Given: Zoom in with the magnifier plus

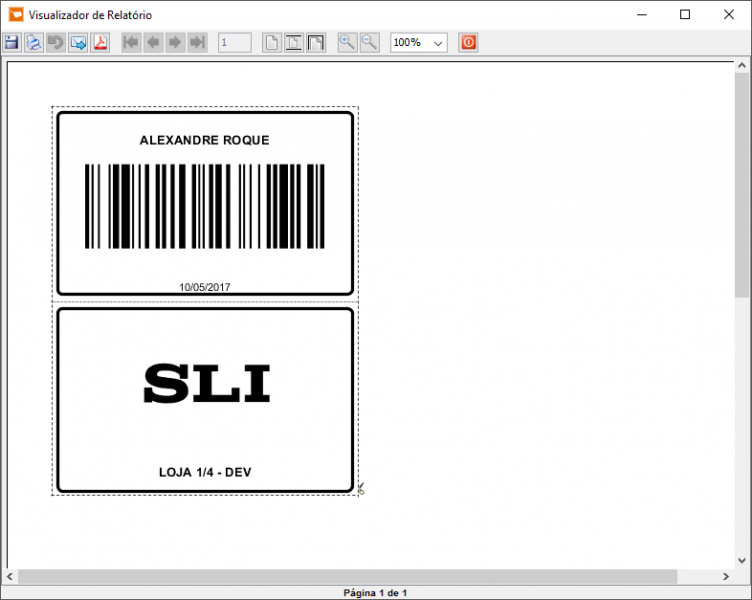Looking at the screenshot, I should [x=347, y=43].
